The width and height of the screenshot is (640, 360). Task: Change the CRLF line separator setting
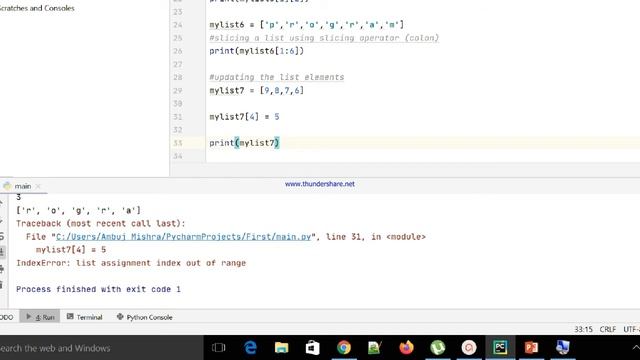pos(607,329)
